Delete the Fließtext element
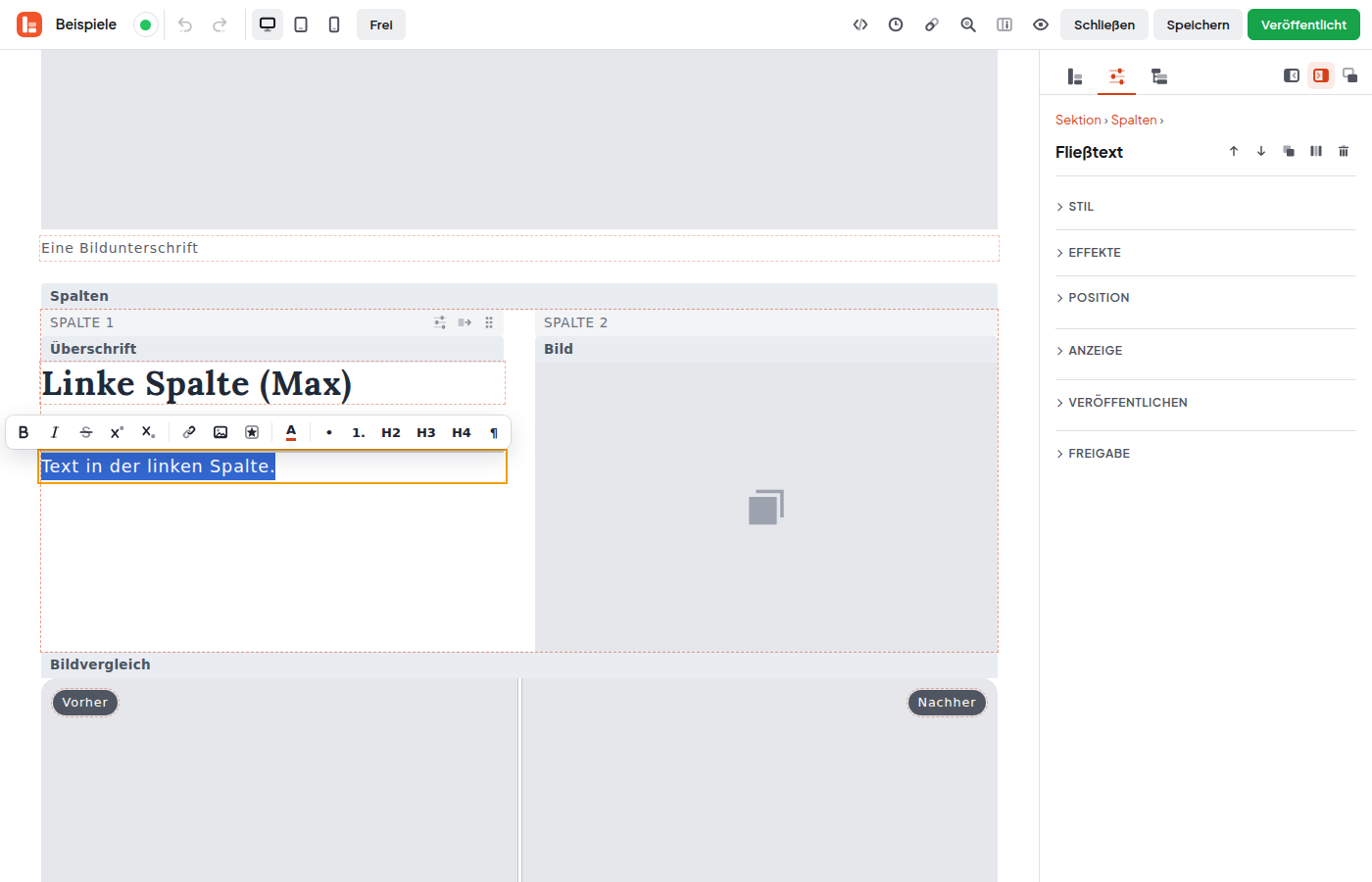The image size is (1372, 882). click(x=1344, y=151)
